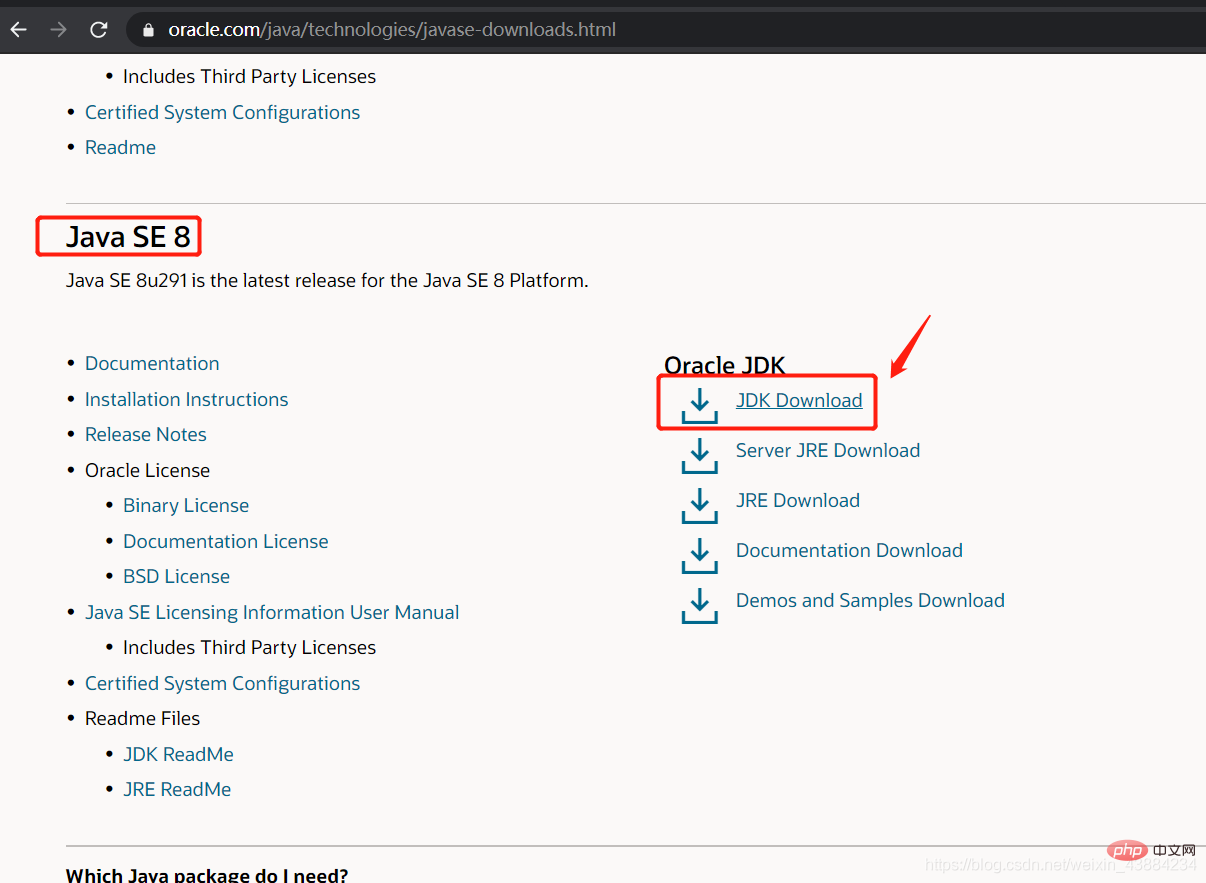Screen dimensions: 1206x883
Task: Reload the page with refresh icon
Action: click(x=98, y=30)
